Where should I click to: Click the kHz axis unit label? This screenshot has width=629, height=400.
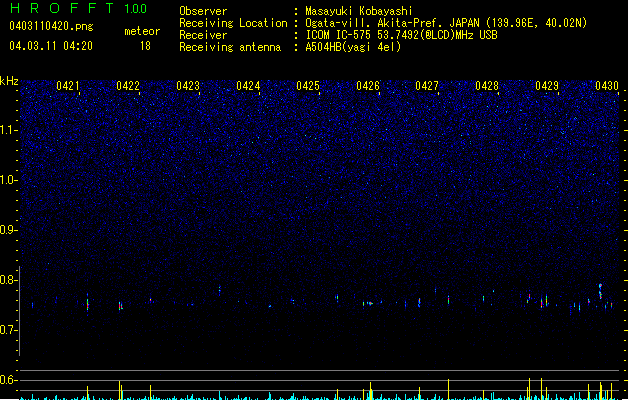click(x=9, y=81)
